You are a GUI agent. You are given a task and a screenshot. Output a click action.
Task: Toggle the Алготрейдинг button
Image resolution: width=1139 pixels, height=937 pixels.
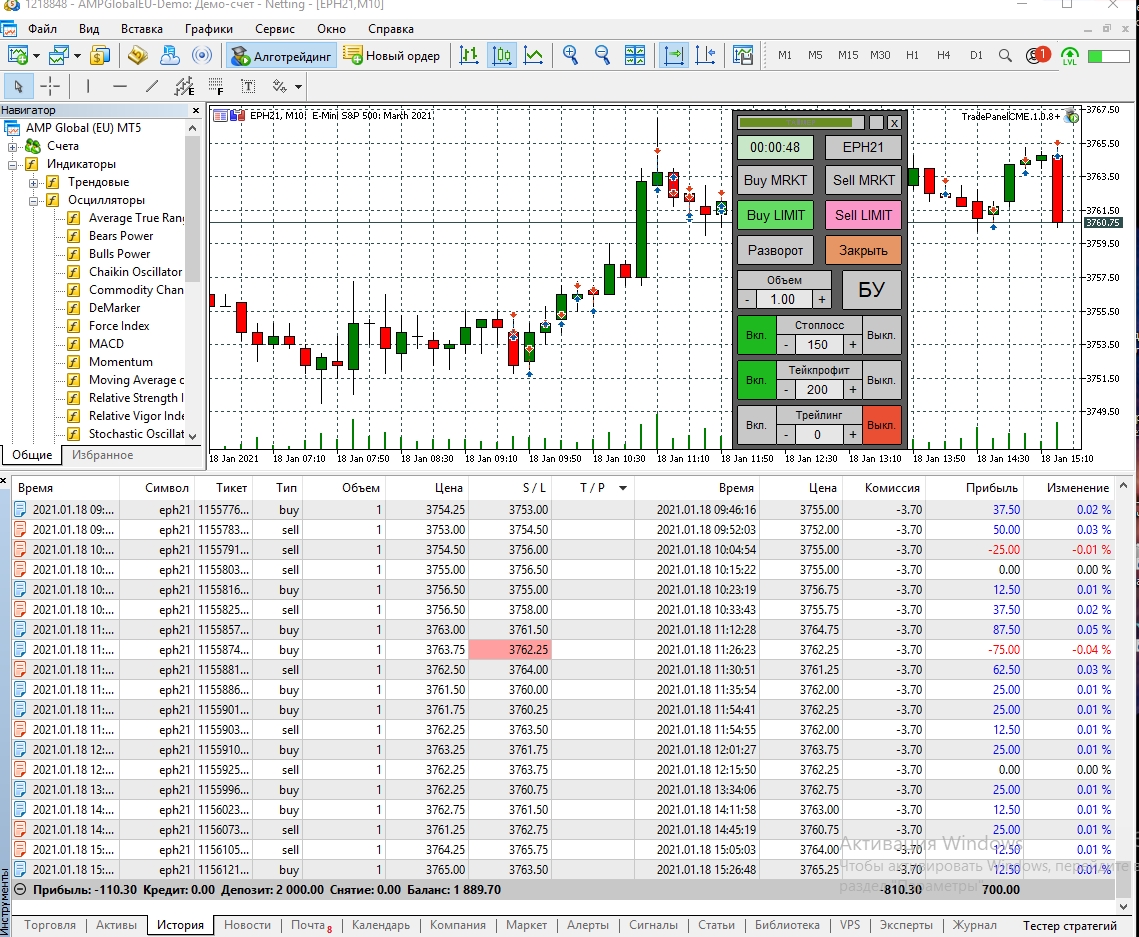click(x=281, y=56)
